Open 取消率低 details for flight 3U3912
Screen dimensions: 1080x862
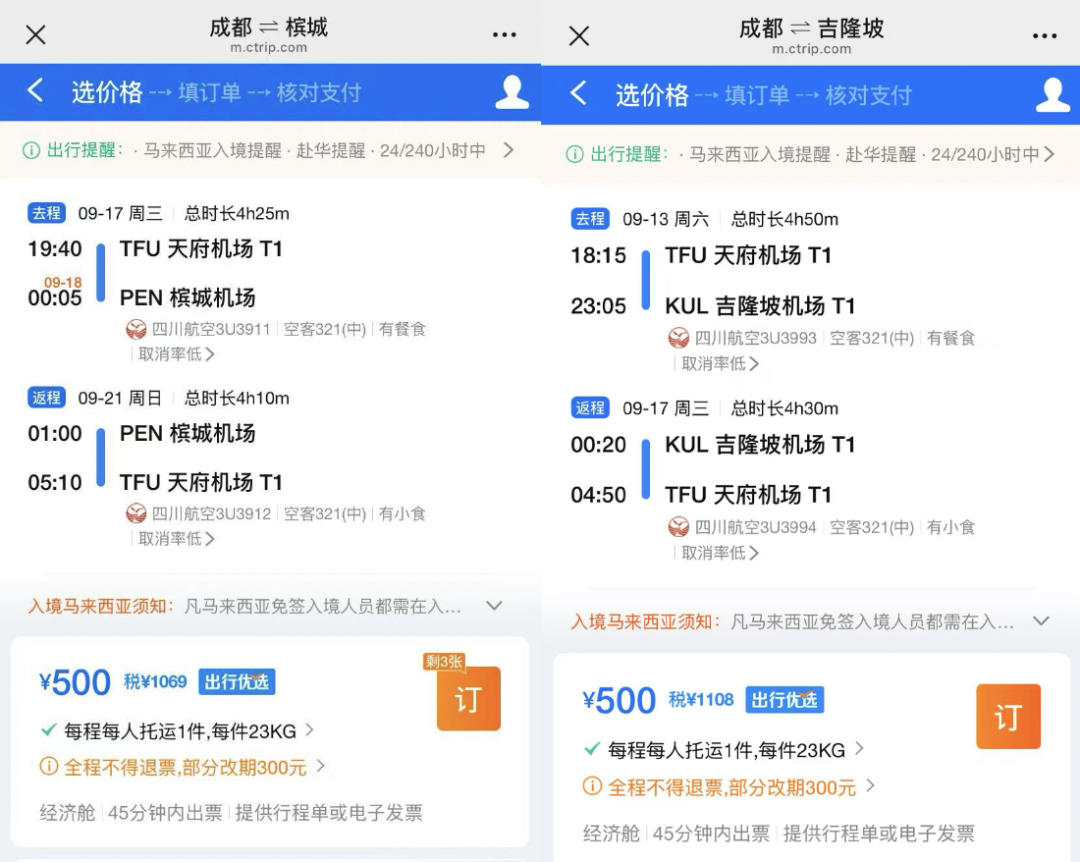click(173, 539)
